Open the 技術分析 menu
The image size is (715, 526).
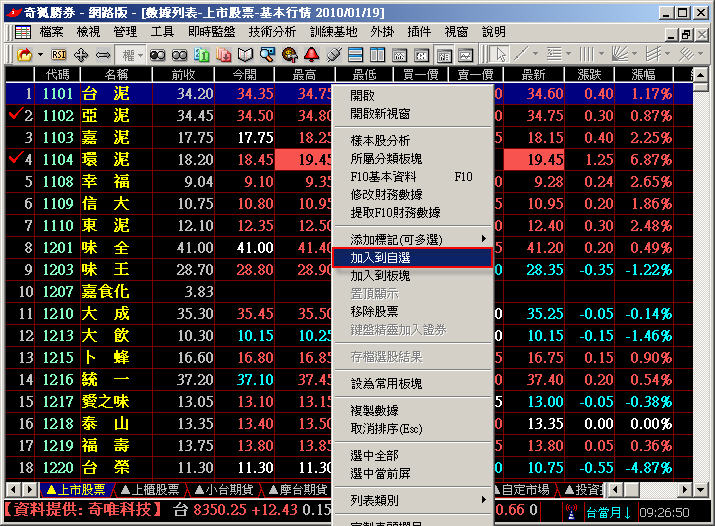pyautogui.click(x=272, y=31)
